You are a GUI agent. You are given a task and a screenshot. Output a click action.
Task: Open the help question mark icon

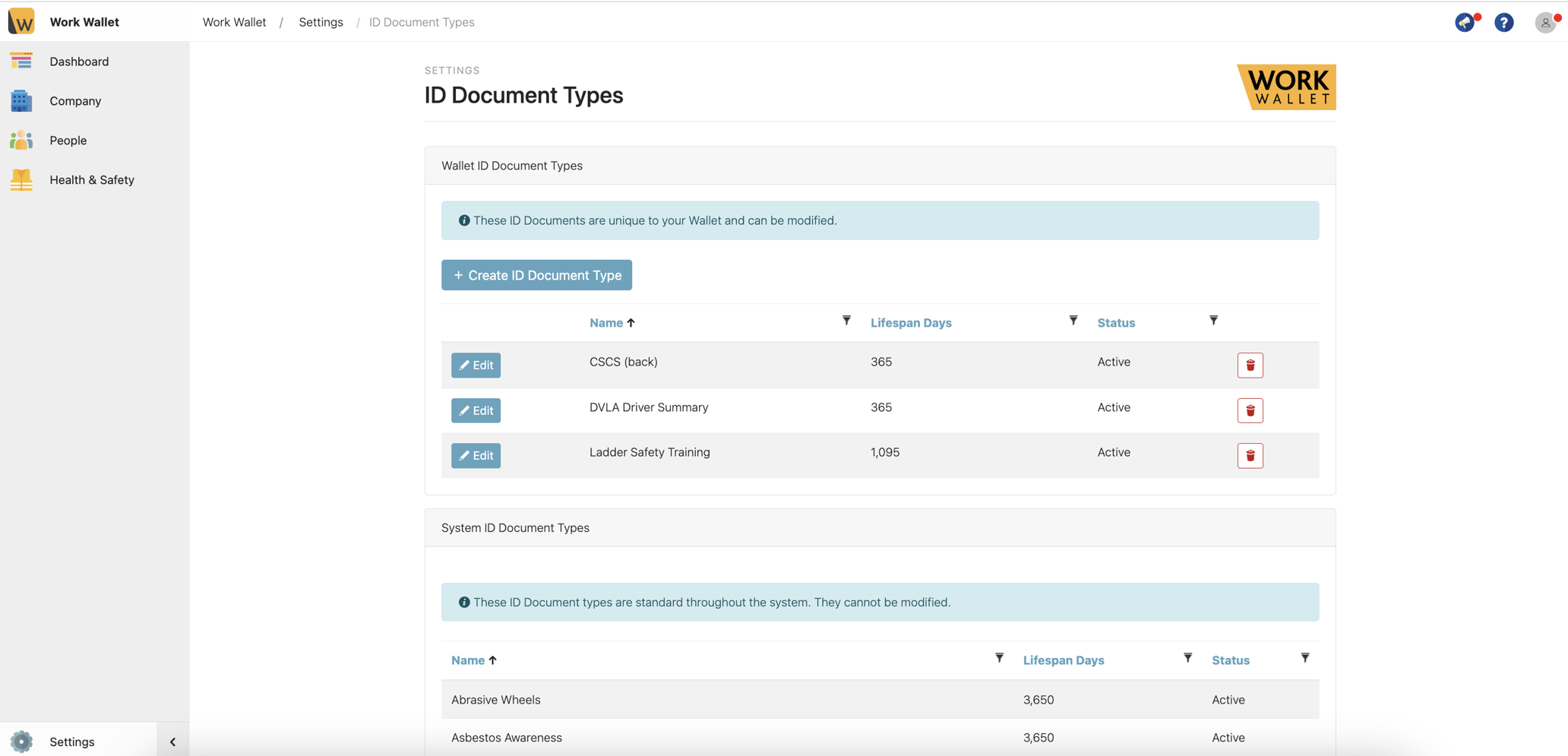[1504, 22]
